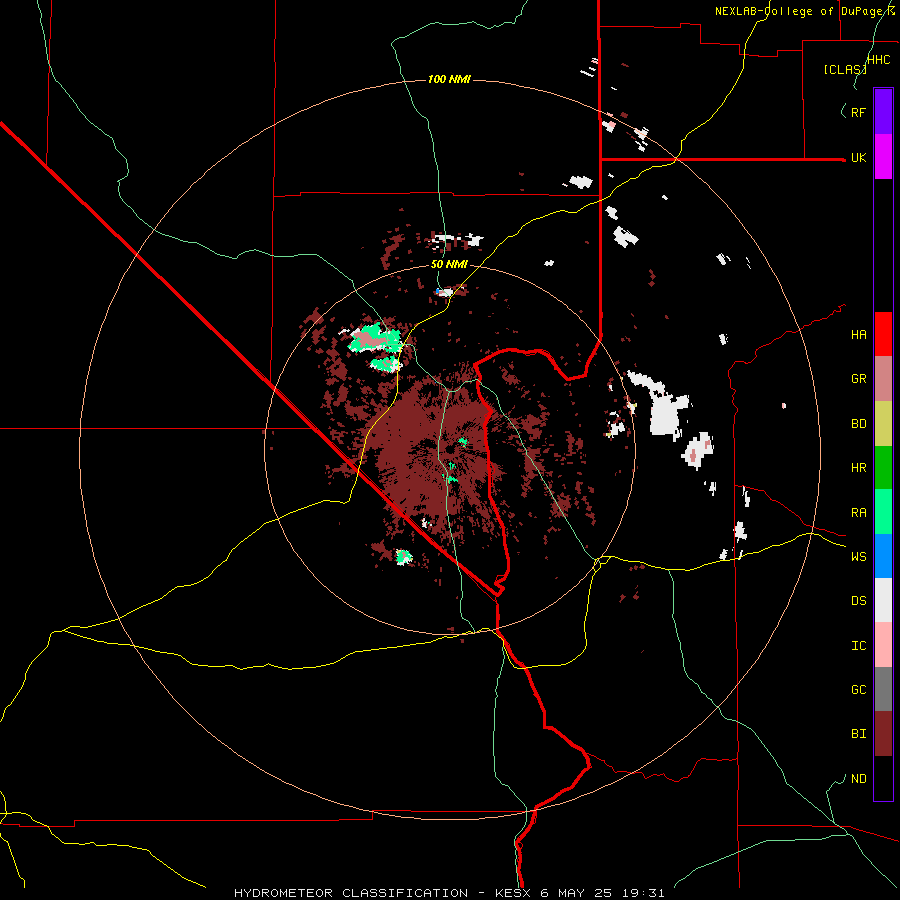Click the BI dark red legend swatch
Screen dimensions: 900x900
883,734
